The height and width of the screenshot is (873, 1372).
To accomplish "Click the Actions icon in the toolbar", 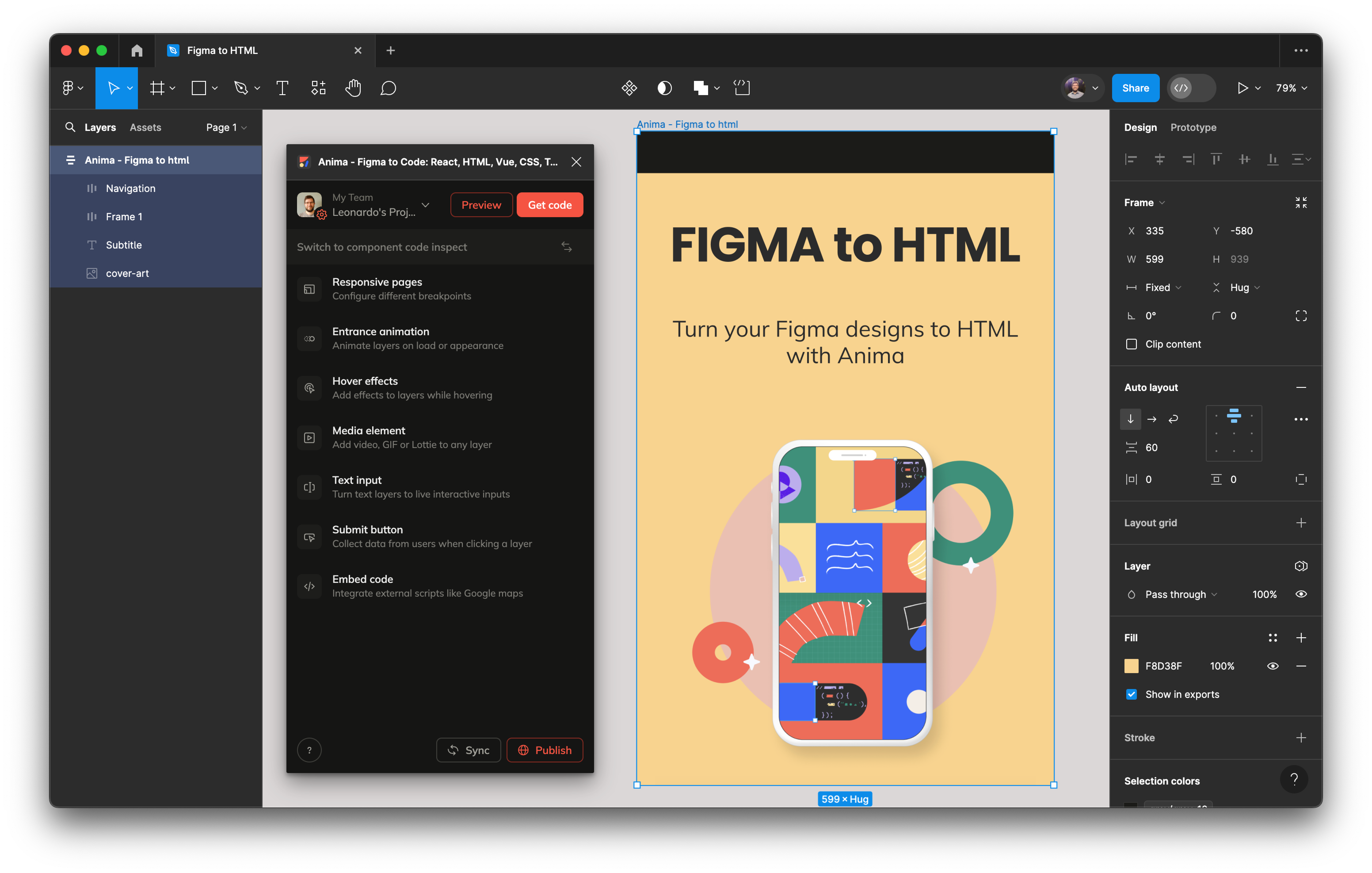I will (x=318, y=88).
